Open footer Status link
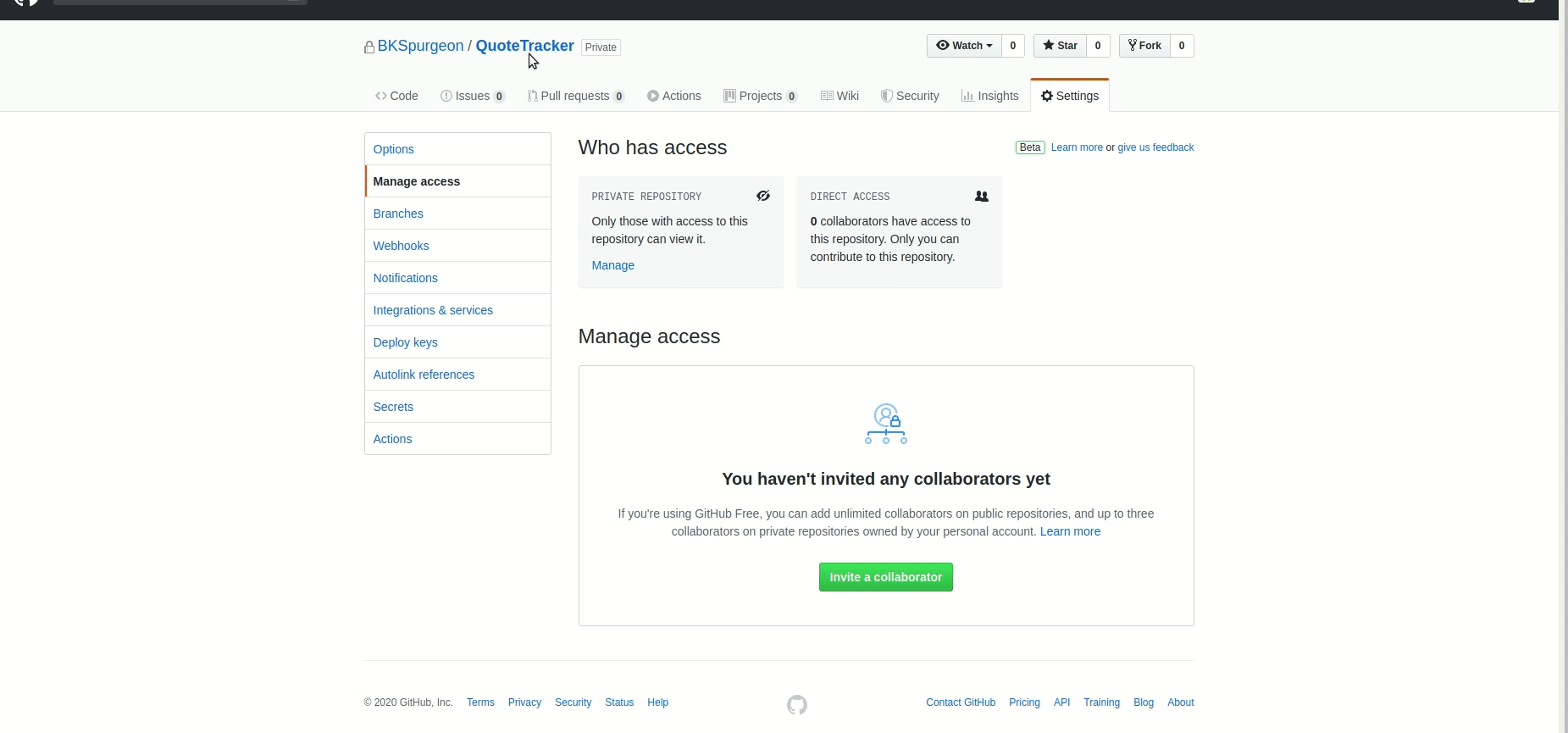Screen dimensions: 1568x733 coord(619,702)
